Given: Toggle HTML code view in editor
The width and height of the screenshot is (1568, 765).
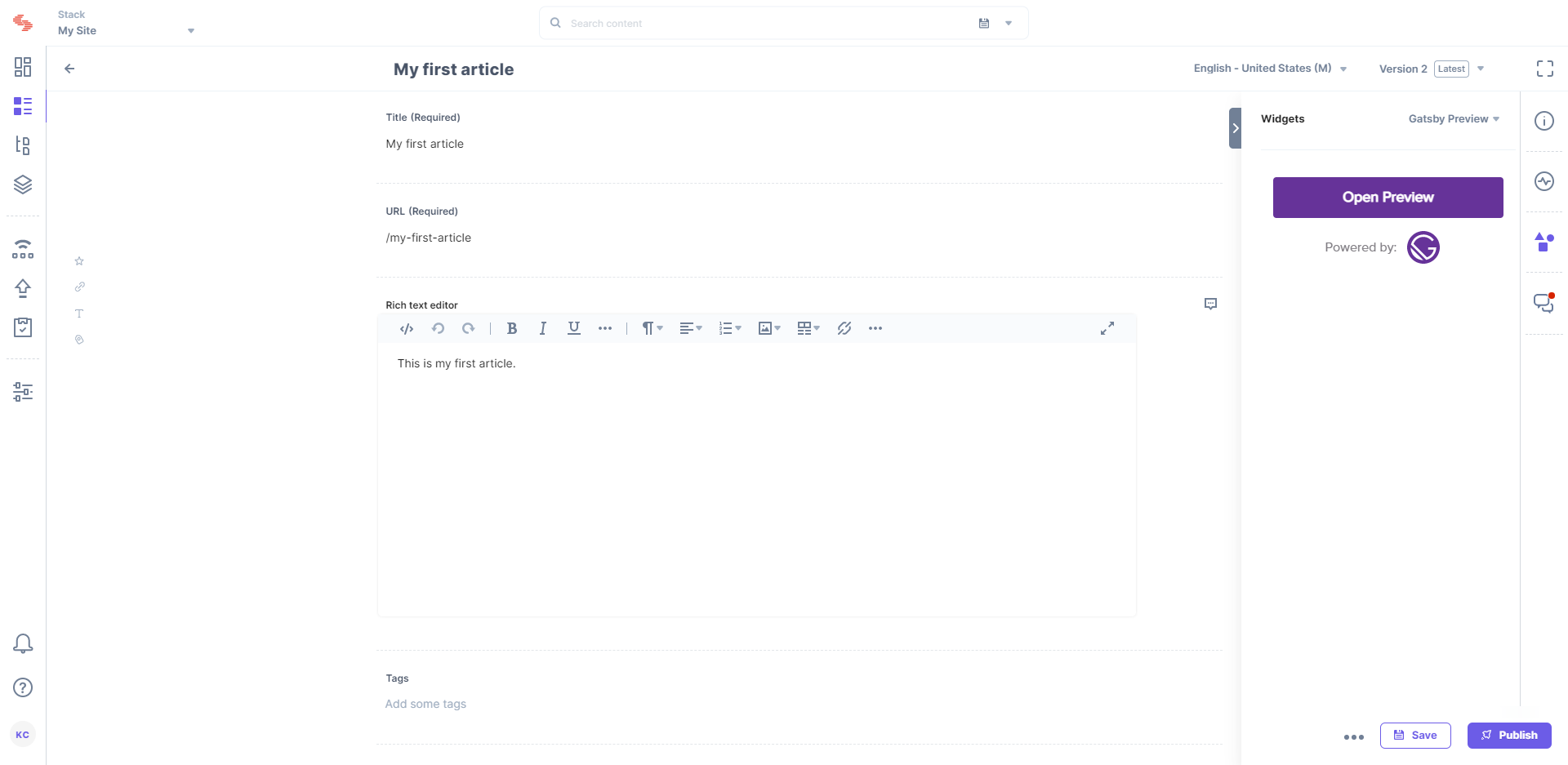Looking at the screenshot, I should pyautogui.click(x=407, y=328).
